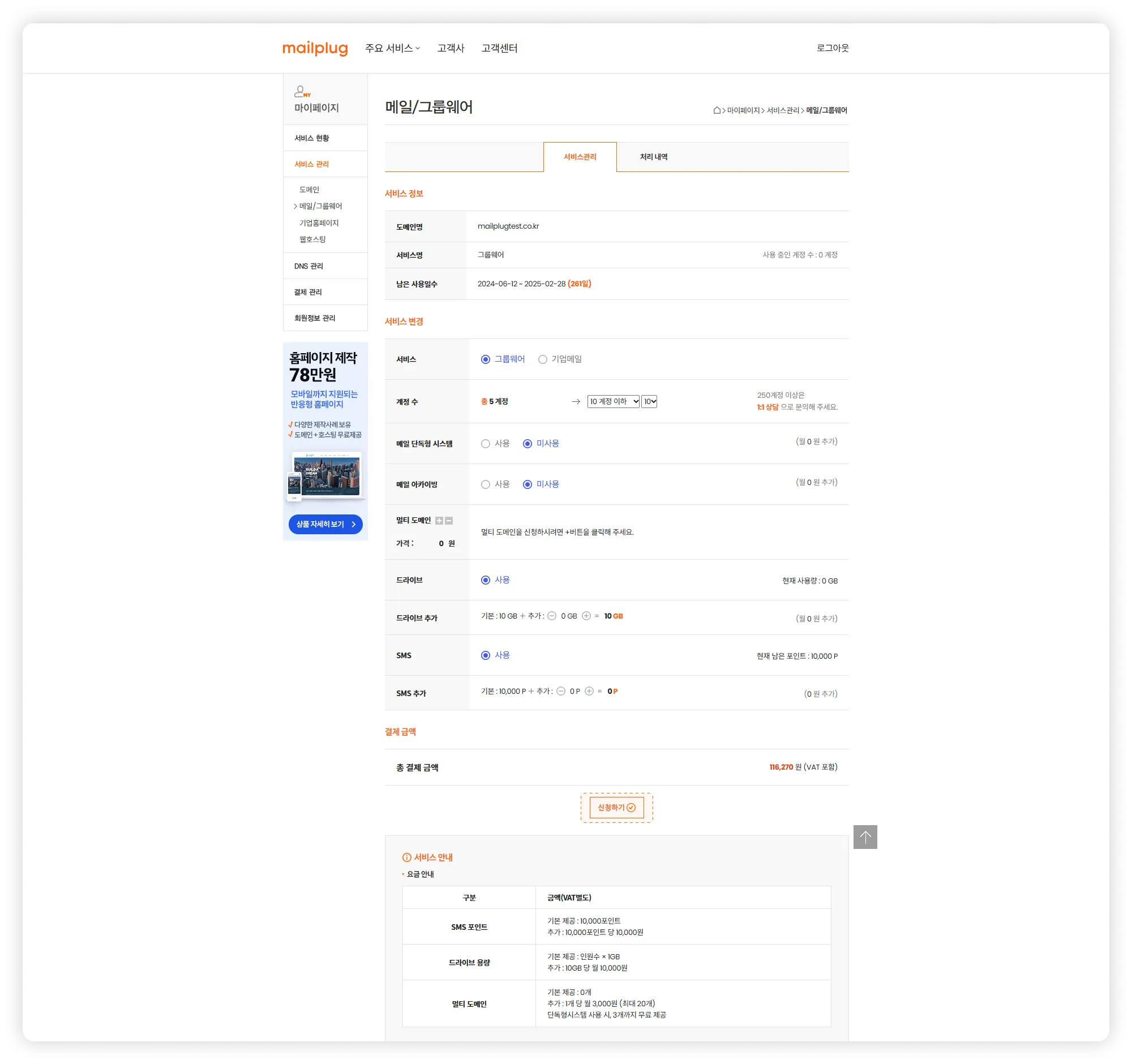This screenshot has width=1132, height=1064.
Task: Increase SMS extra points with plus
Action: [589, 691]
